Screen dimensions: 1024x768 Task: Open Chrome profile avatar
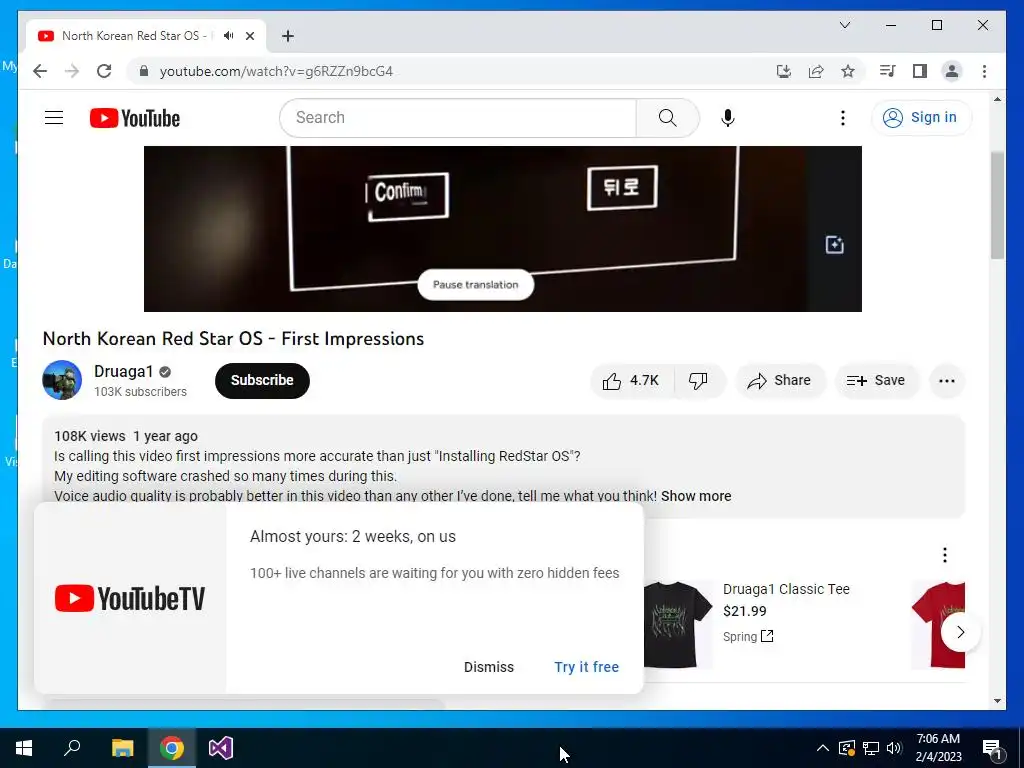pos(952,71)
